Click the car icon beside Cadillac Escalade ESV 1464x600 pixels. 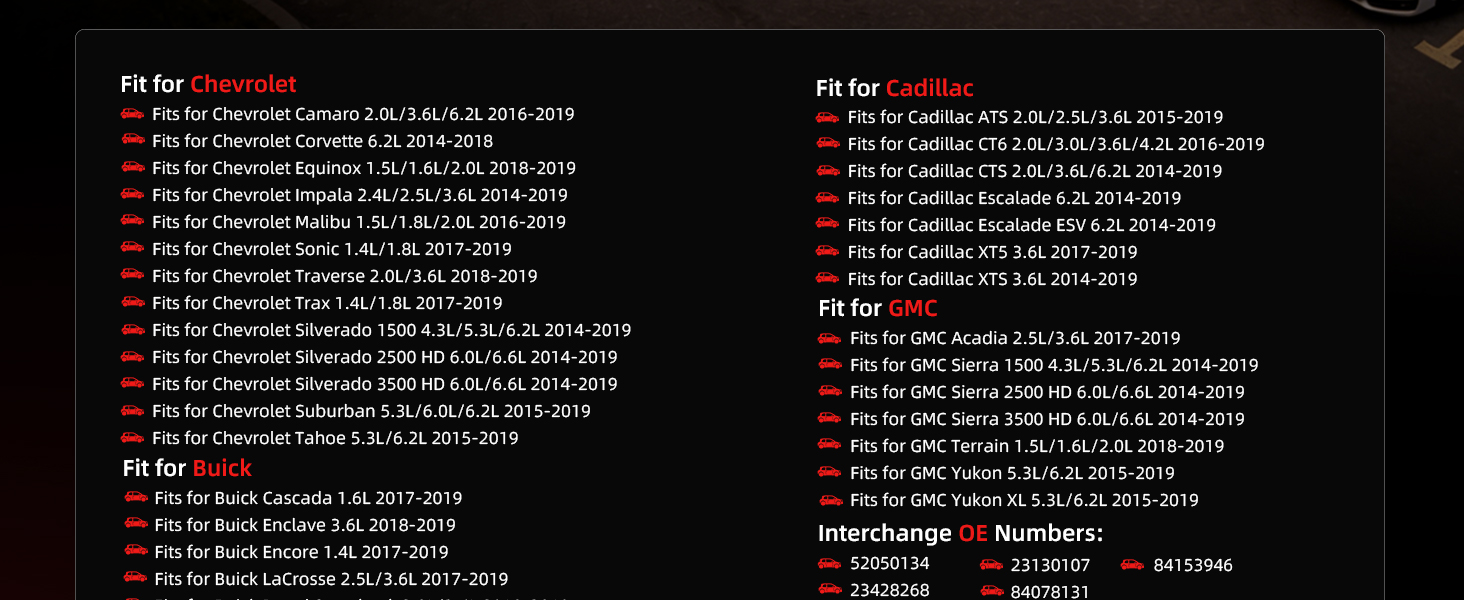tap(827, 225)
